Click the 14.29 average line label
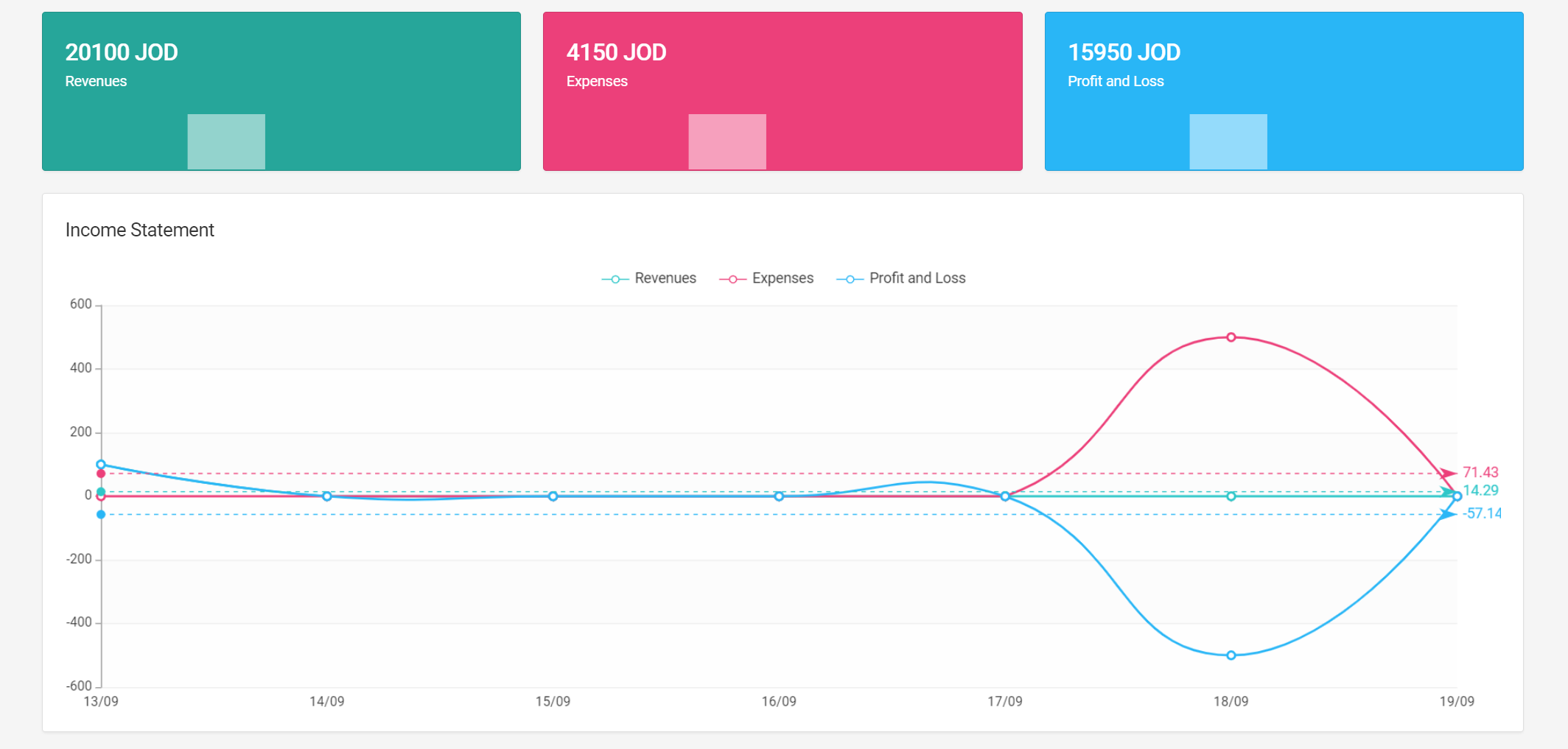The height and width of the screenshot is (749, 1568). click(x=1480, y=490)
